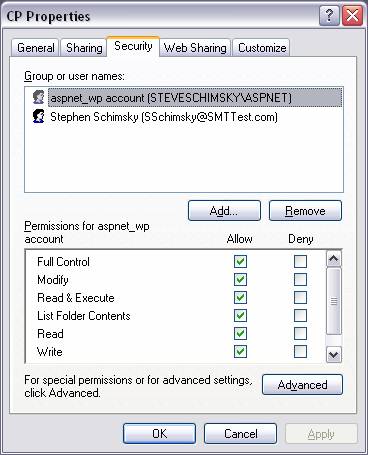Click the permissions scrollbar thumb
This screenshot has width=368, height=455.
pos(334,301)
